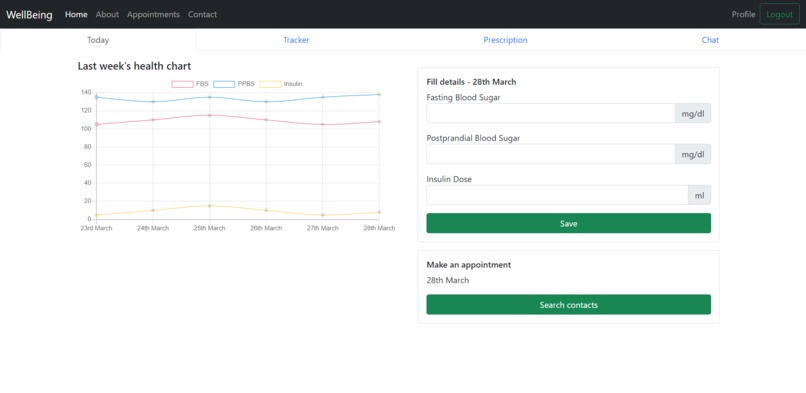Switch to the Prescription tab

tap(505, 40)
